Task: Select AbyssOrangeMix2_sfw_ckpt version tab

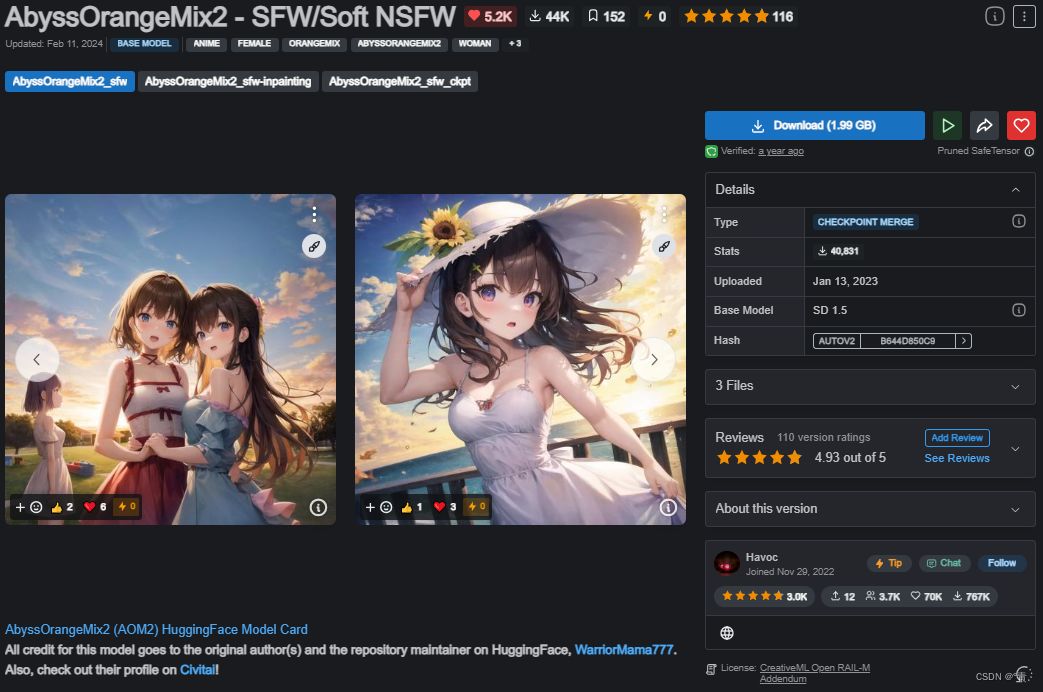Action: coord(400,81)
